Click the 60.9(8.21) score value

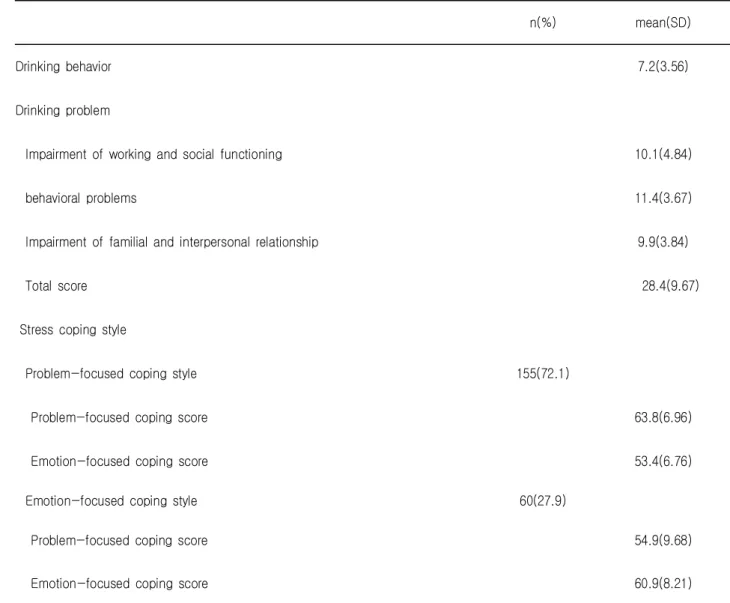tap(663, 584)
